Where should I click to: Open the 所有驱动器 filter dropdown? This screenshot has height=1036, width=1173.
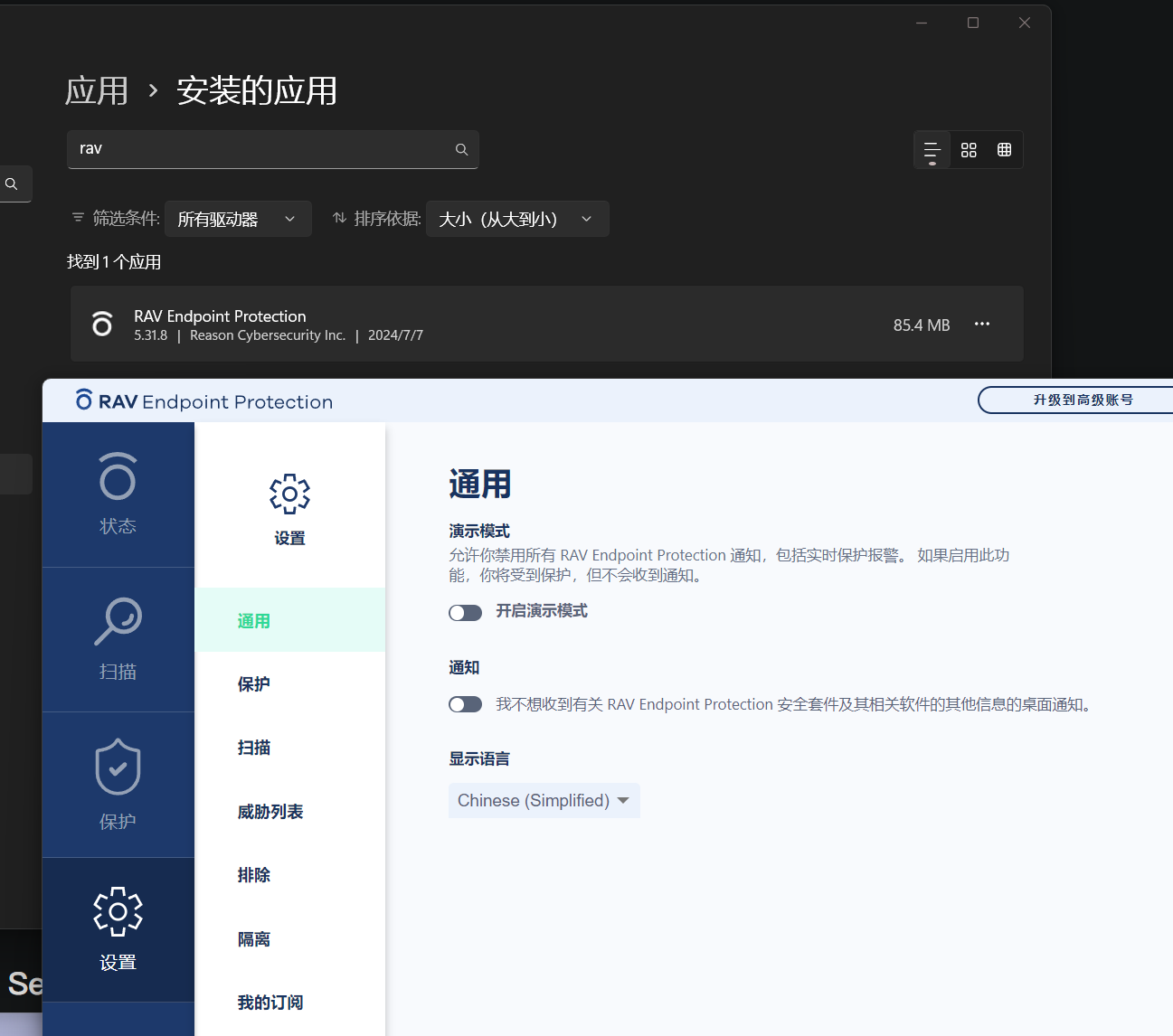[x=237, y=218]
